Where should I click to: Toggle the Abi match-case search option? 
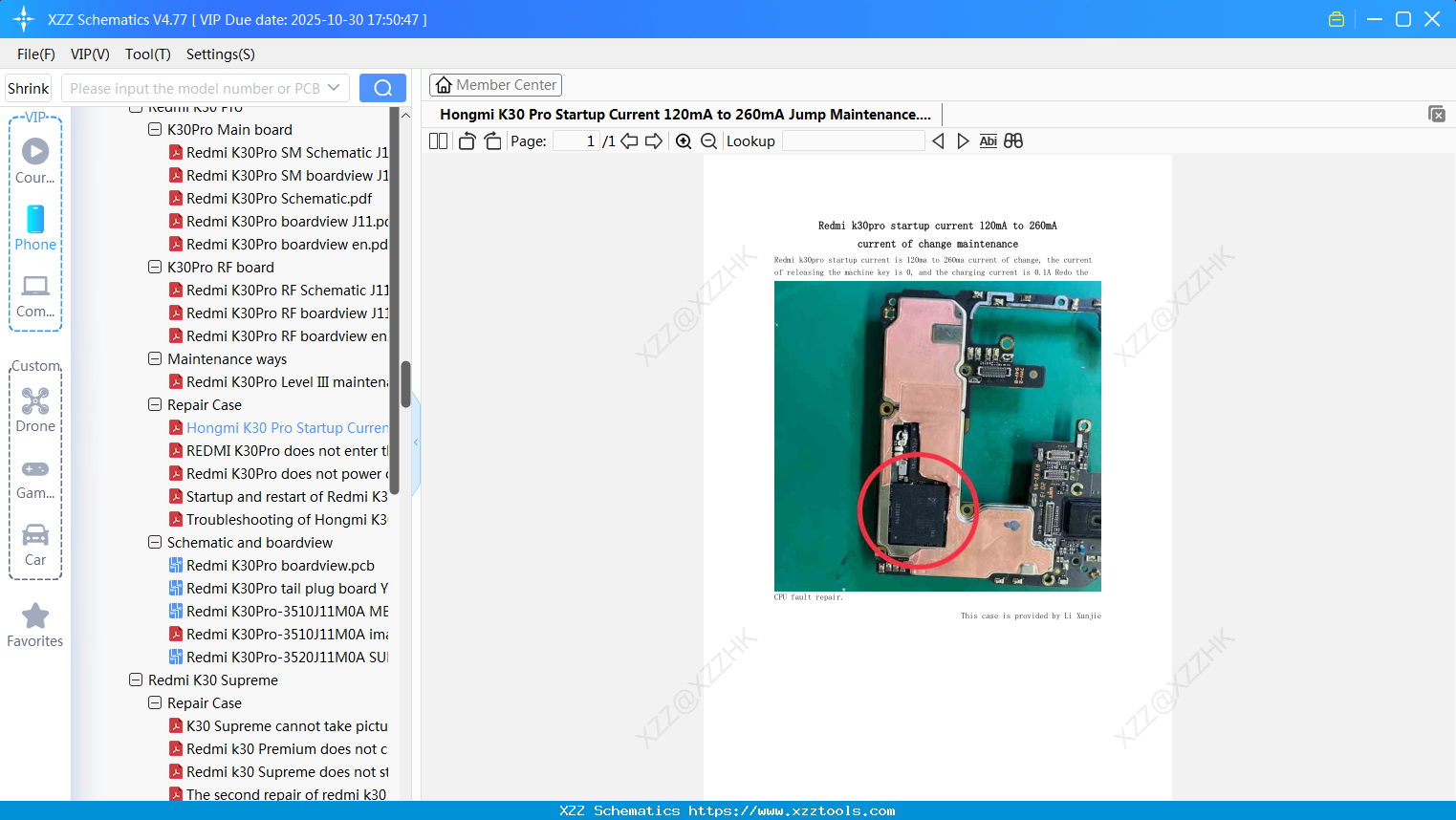pyautogui.click(x=988, y=140)
